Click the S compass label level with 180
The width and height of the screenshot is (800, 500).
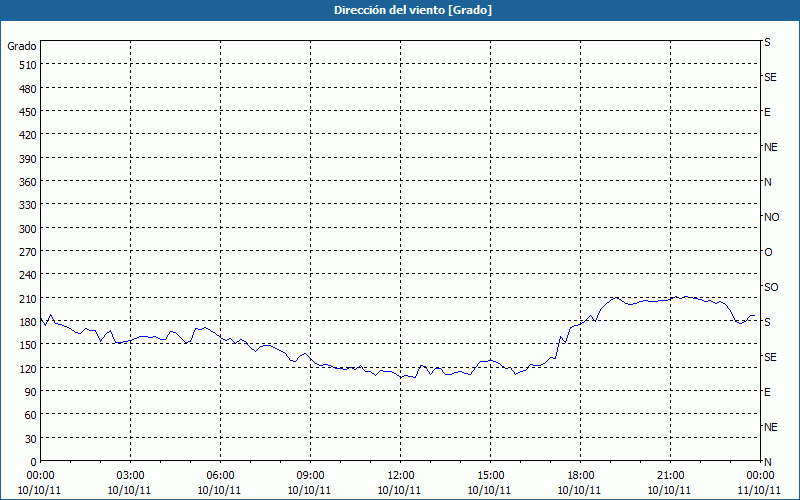tap(767, 322)
